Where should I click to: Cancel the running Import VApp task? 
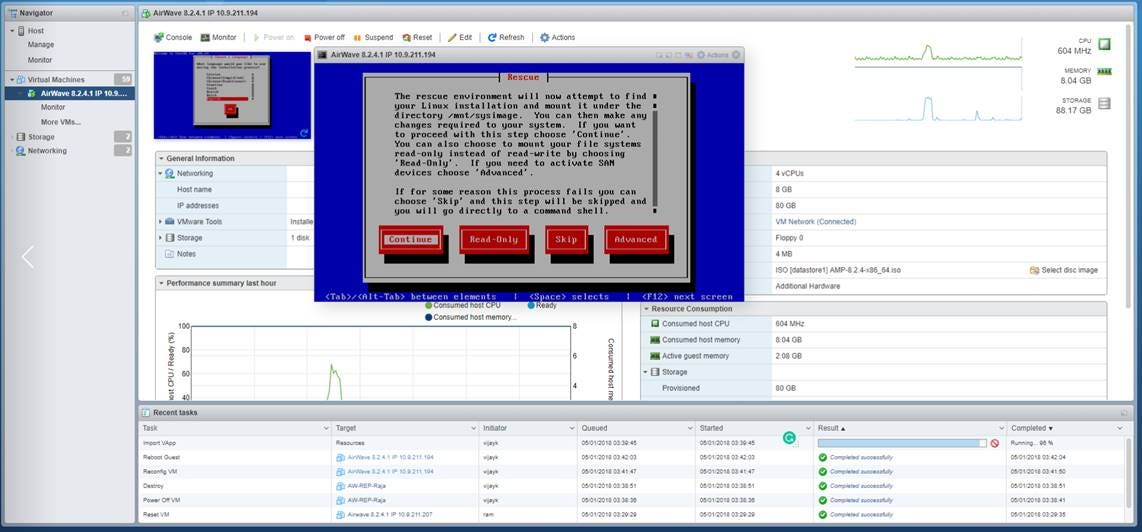pos(995,443)
